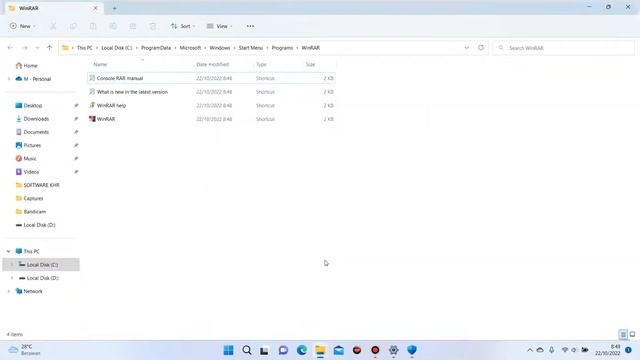Click Local Disk (C:) breadcrumb
Image resolution: width=640 pixels, height=360 pixels.
click(x=117, y=48)
